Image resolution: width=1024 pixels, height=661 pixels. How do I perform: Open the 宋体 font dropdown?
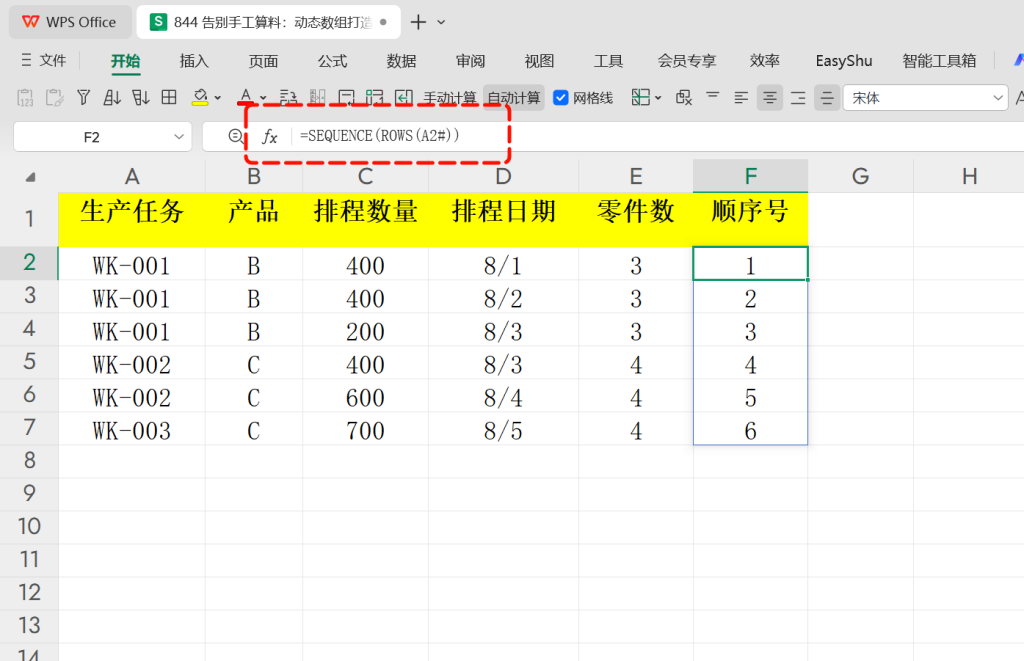coord(998,98)
